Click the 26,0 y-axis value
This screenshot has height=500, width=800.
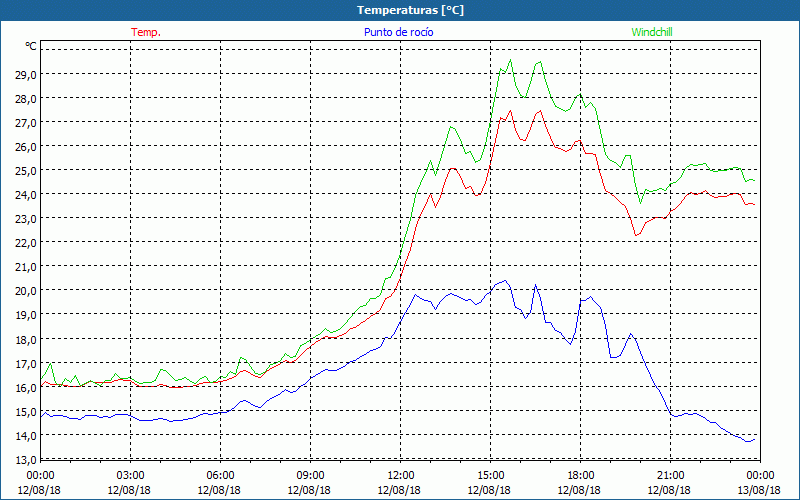coord(26,146)
